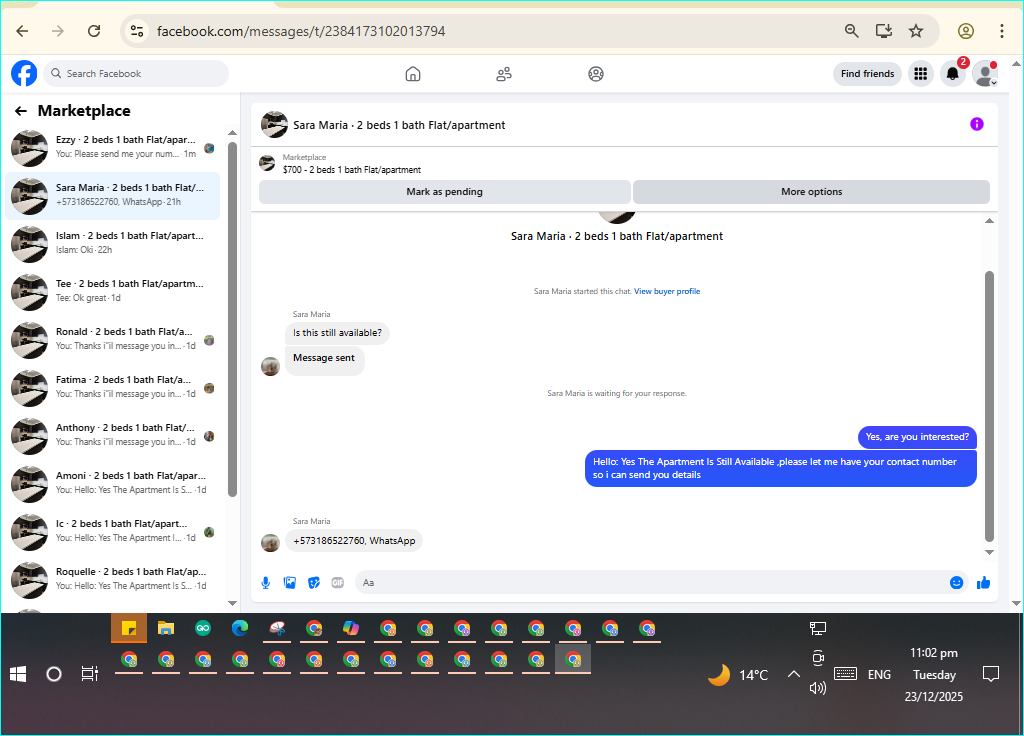Open the Anthony conversation
The image size is (1024, 736).
click(114, 436)
